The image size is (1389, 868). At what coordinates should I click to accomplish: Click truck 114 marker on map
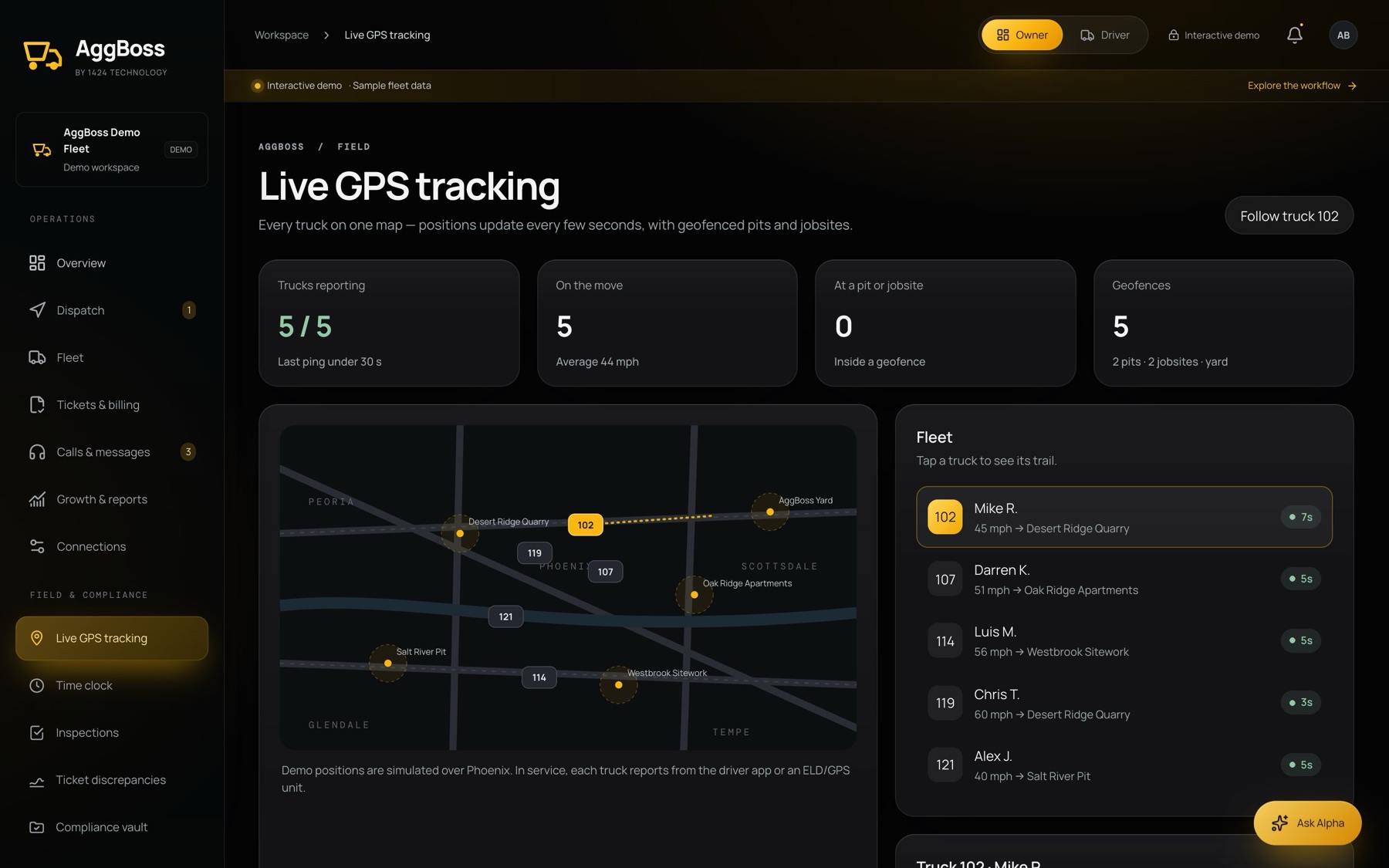(x=539, y=677)
